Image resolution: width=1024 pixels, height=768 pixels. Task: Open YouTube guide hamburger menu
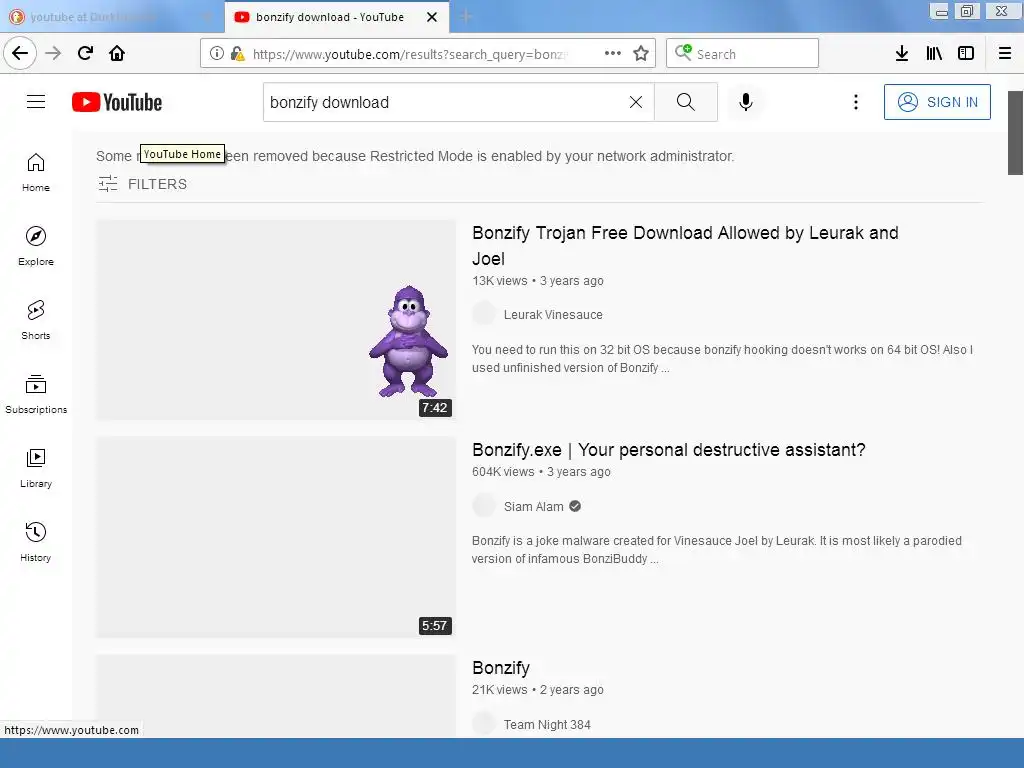(36, 102)
